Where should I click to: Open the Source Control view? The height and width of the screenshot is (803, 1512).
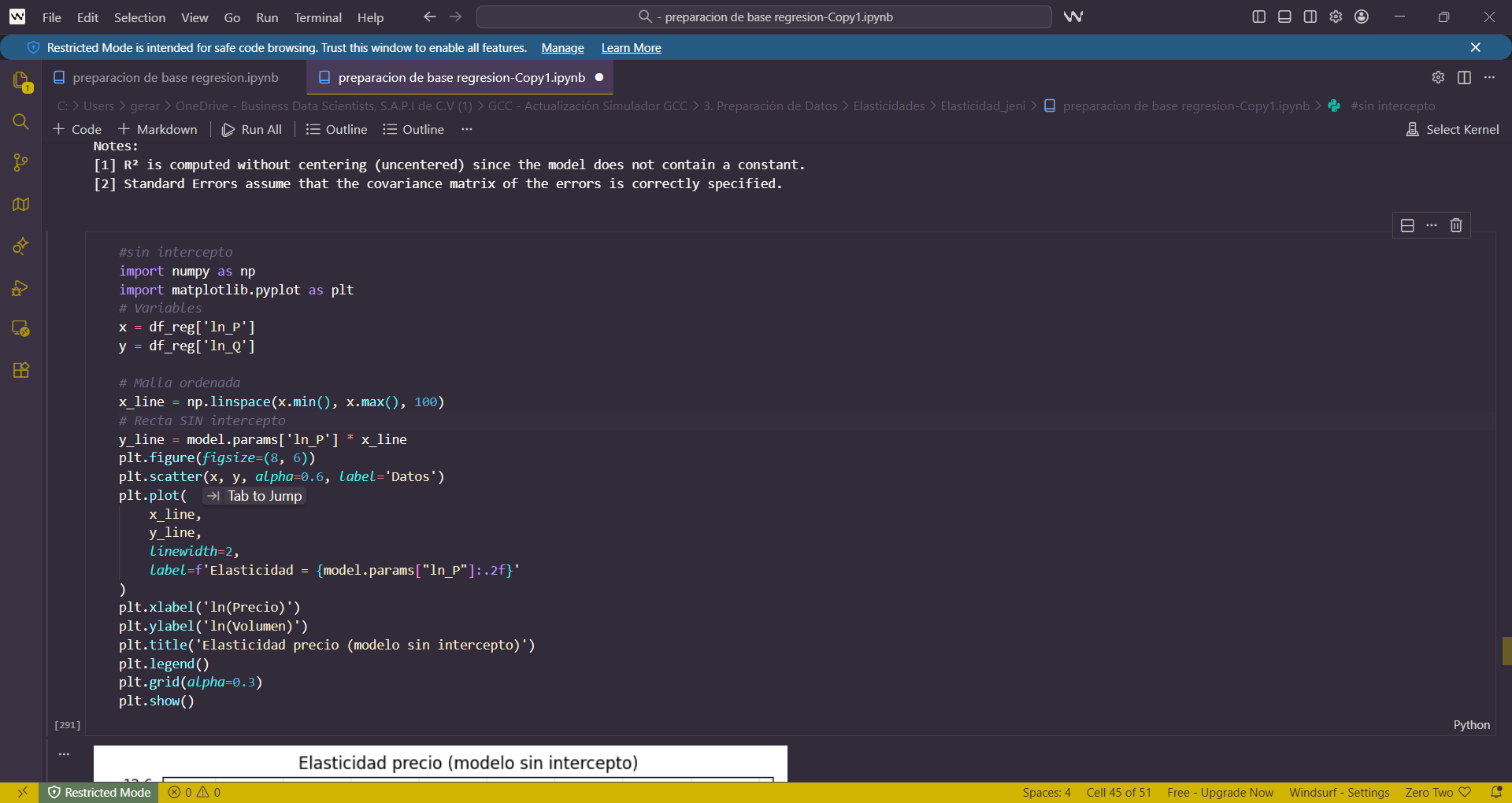(x=21, y=163)
